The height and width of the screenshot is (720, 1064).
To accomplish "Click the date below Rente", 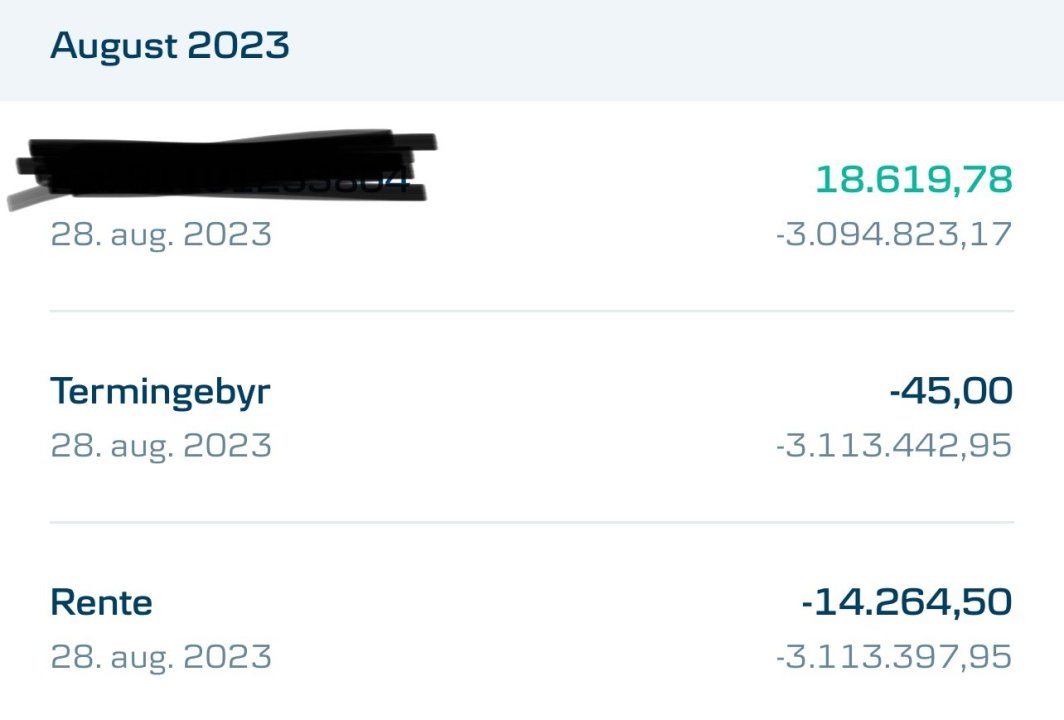I will coord(161,657).
